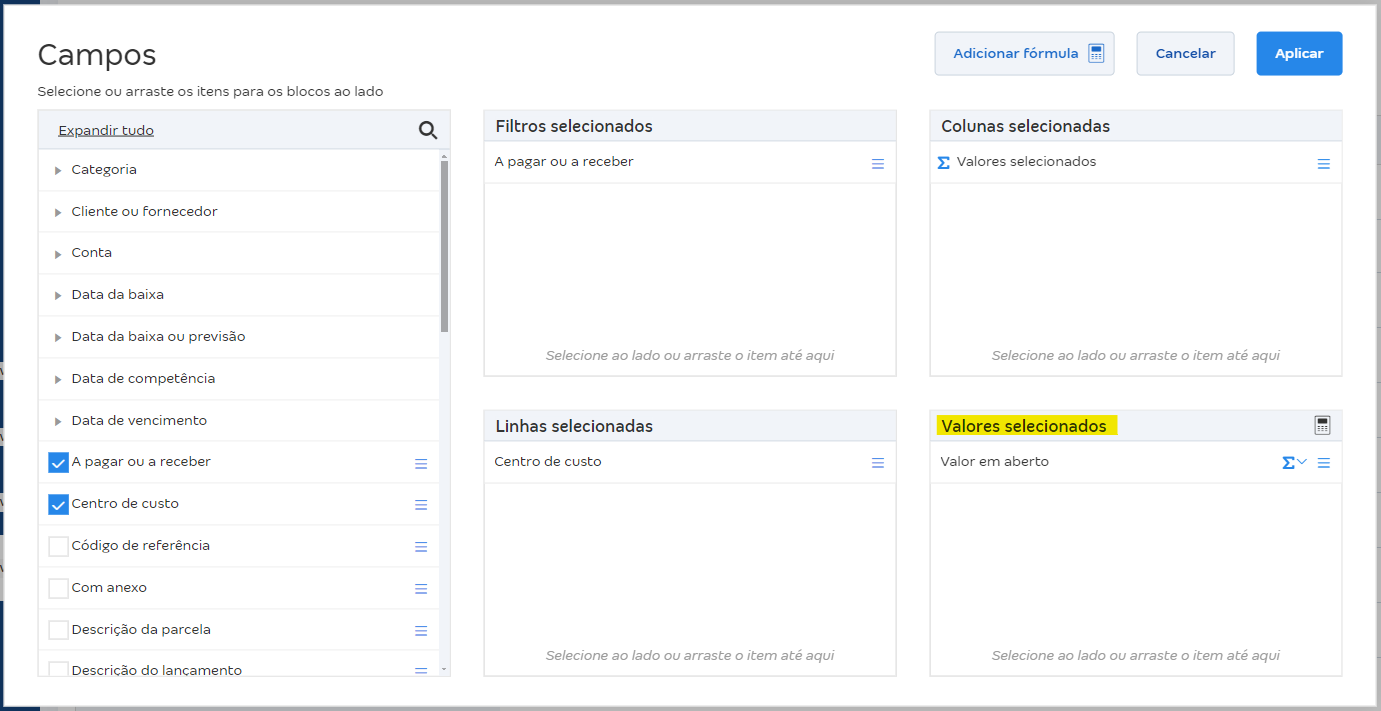
Task: Click the search magnifier icon in fields list
Action: 428,130
